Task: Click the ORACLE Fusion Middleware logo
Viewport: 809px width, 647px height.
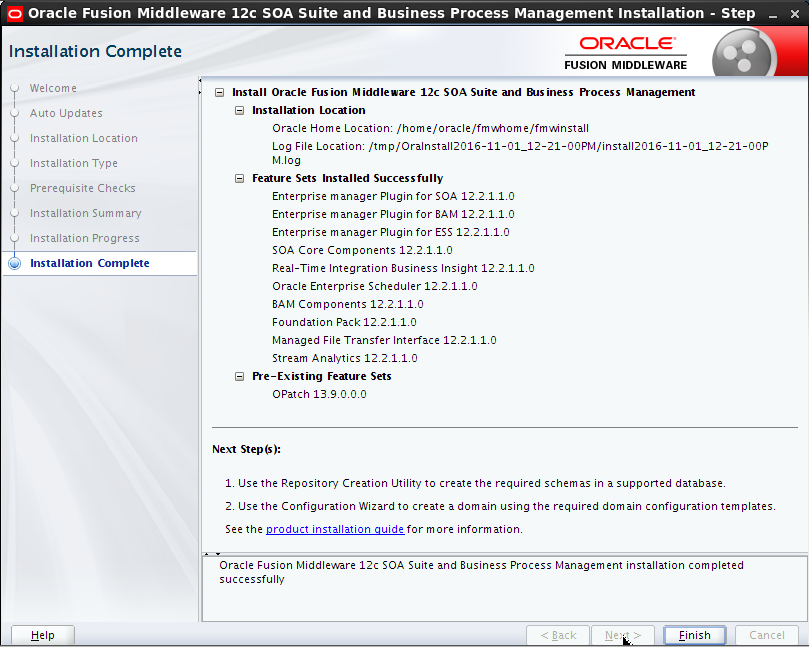Action: point(626,53)
